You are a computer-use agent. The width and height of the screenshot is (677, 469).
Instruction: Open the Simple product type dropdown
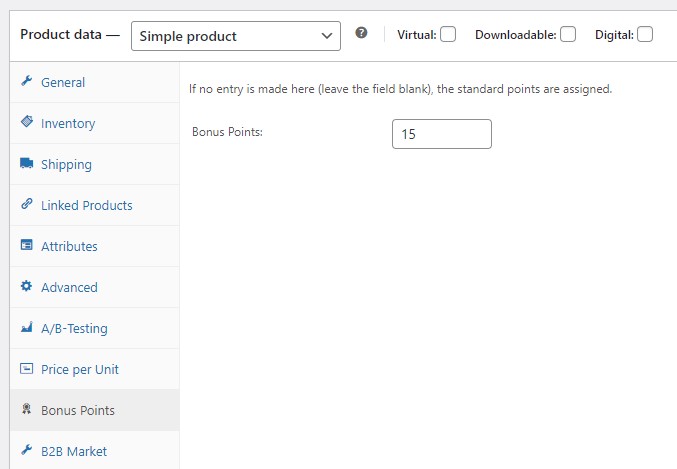click(x=236, y=36)
